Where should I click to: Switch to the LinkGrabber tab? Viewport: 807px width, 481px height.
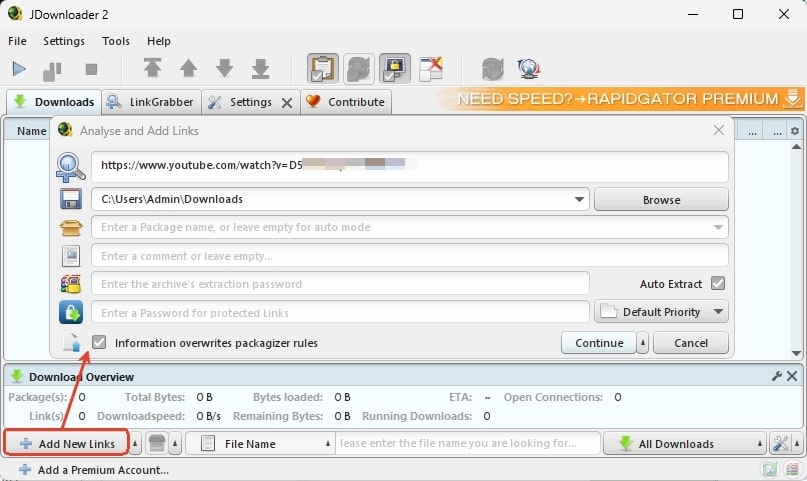click(x=150, y=102)
